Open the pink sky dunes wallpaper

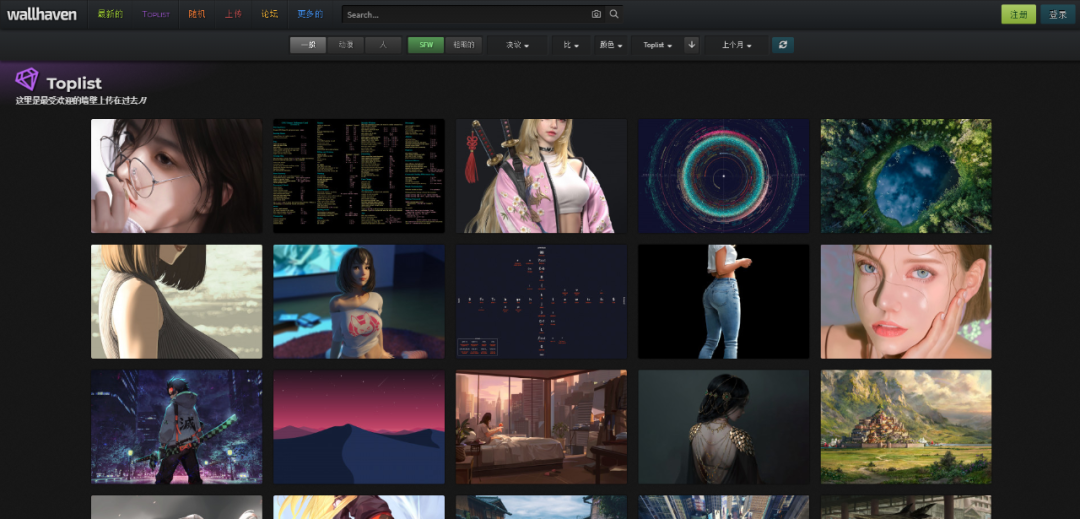[x=359, y=427]
